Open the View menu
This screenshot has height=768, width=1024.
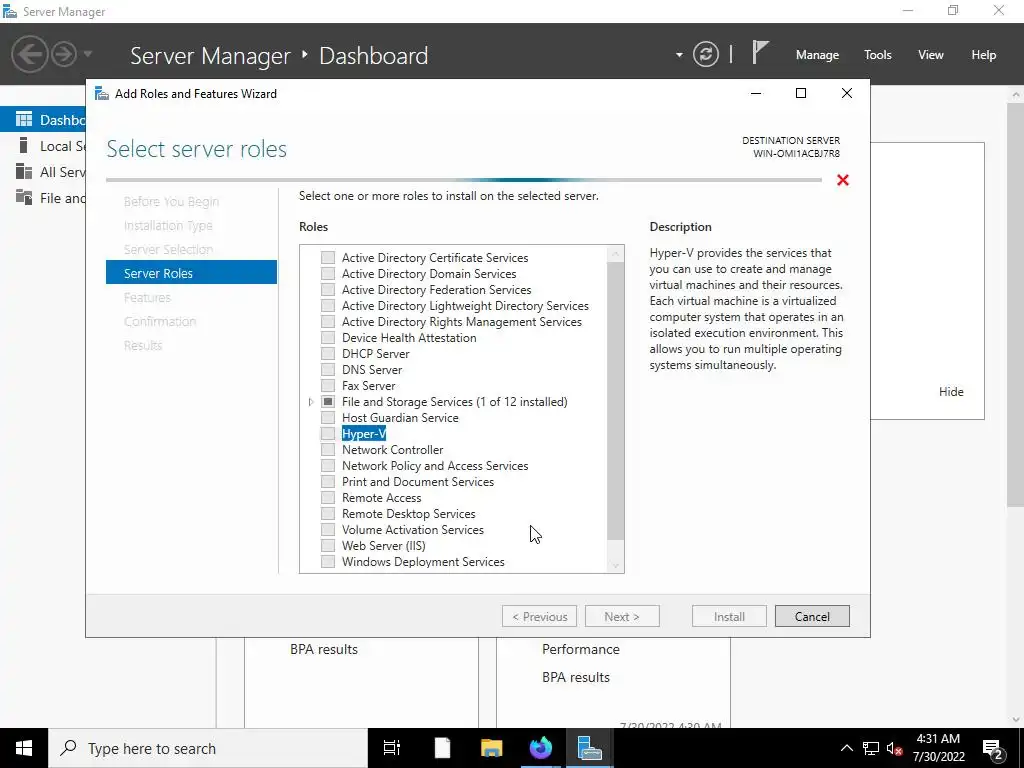coord(930,55)
